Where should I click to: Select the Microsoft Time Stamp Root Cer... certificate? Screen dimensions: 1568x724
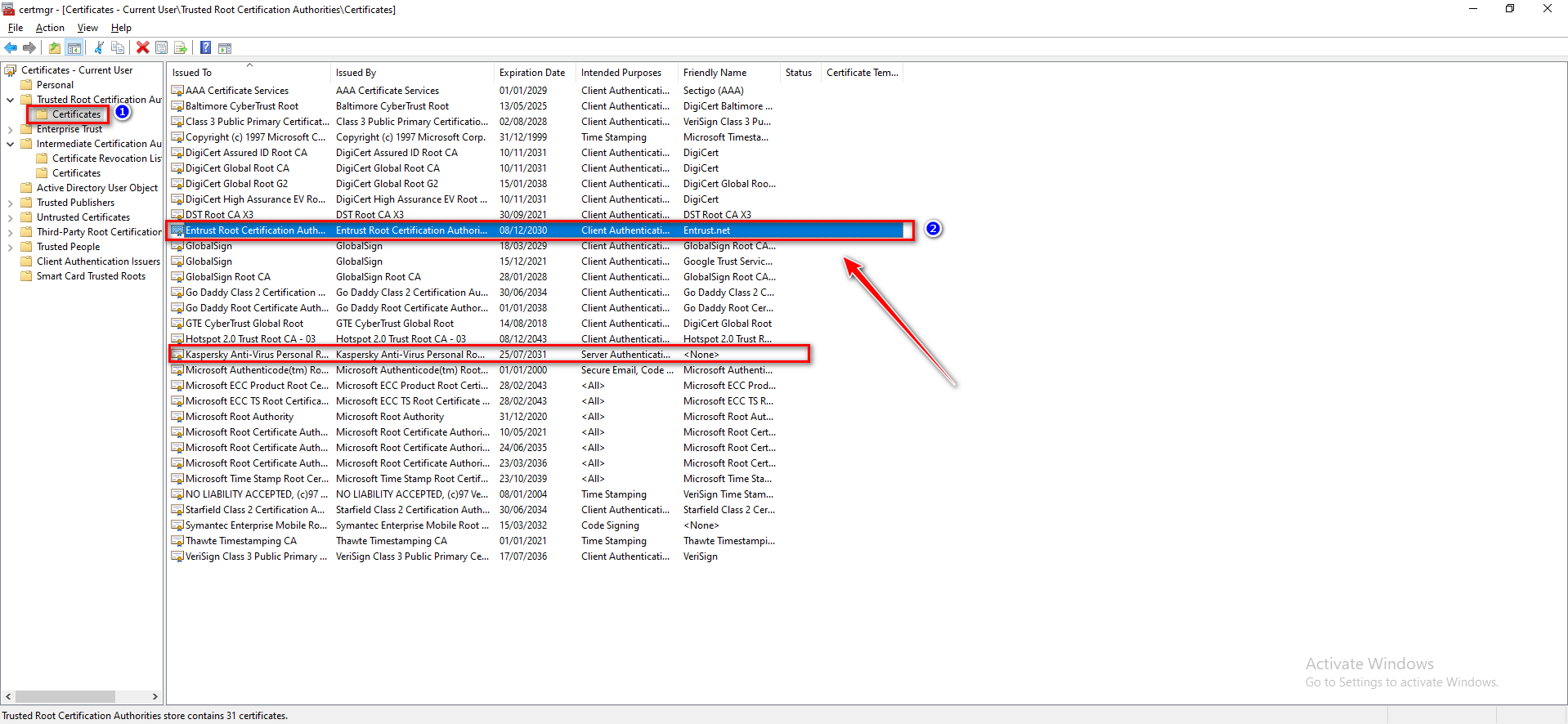point(257,479)
